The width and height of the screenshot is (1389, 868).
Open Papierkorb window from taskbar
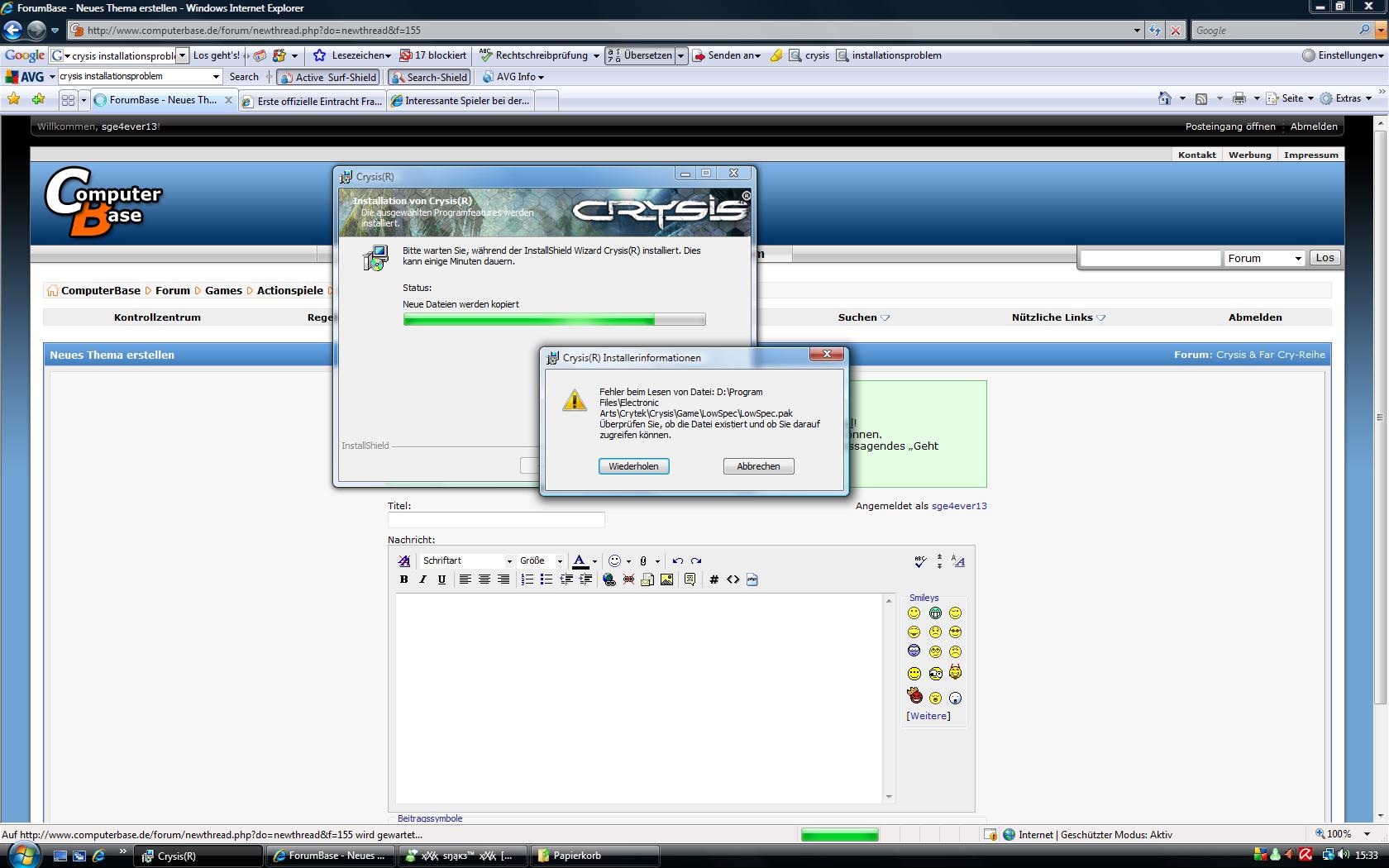[595, 856]
